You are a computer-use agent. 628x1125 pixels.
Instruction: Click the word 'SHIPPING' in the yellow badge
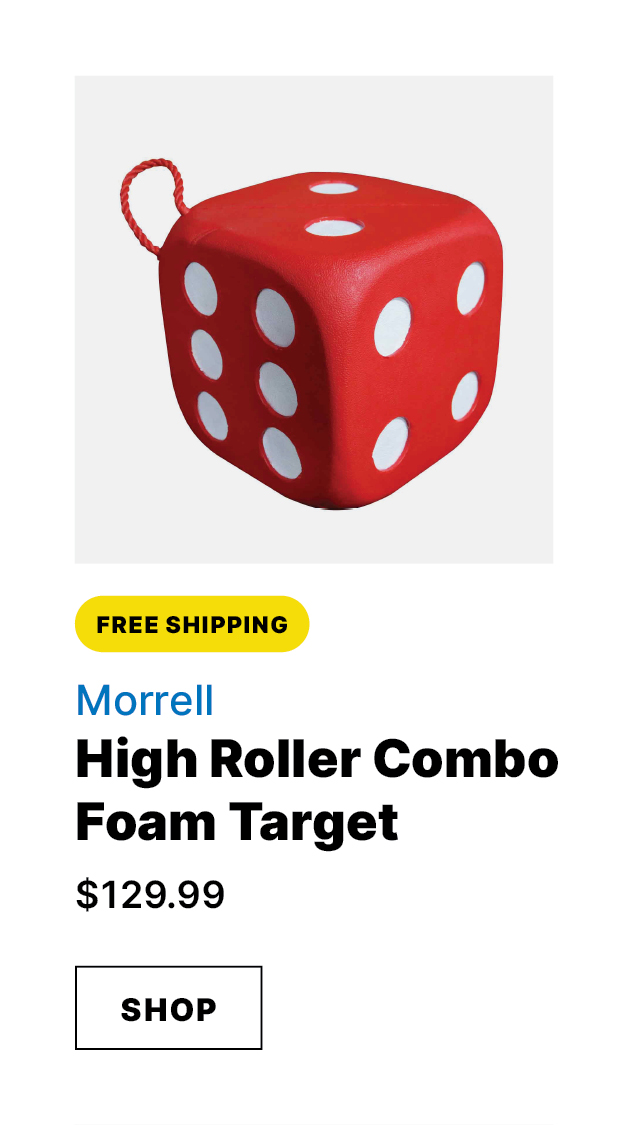[x=227, y=624]
